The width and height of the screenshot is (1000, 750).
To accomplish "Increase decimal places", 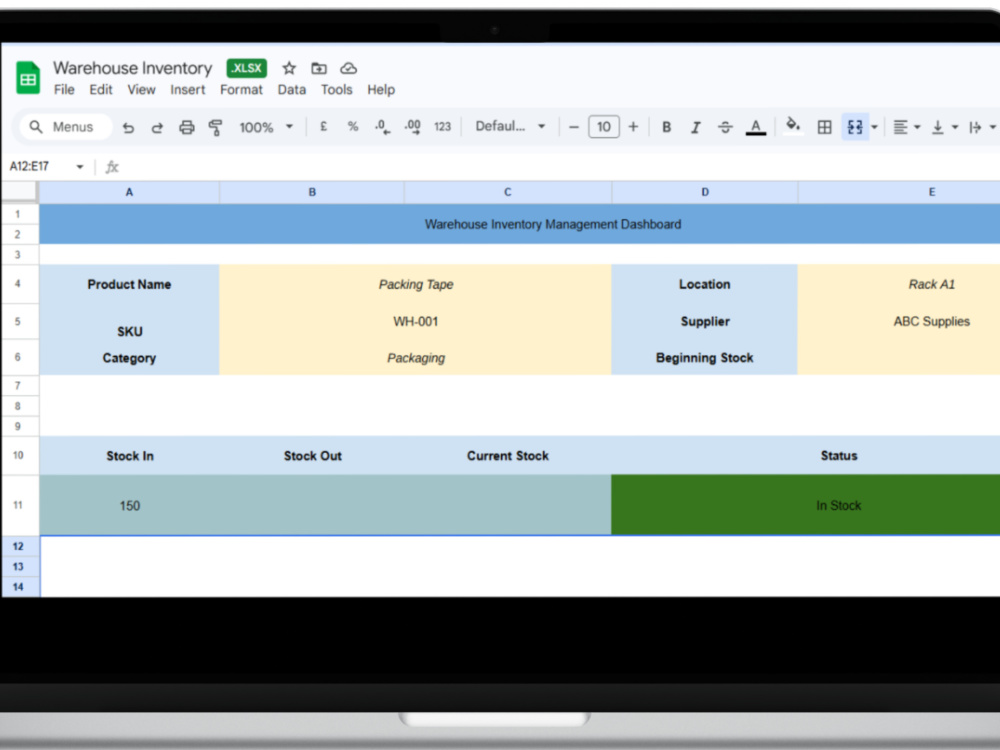I will [413, 126].
